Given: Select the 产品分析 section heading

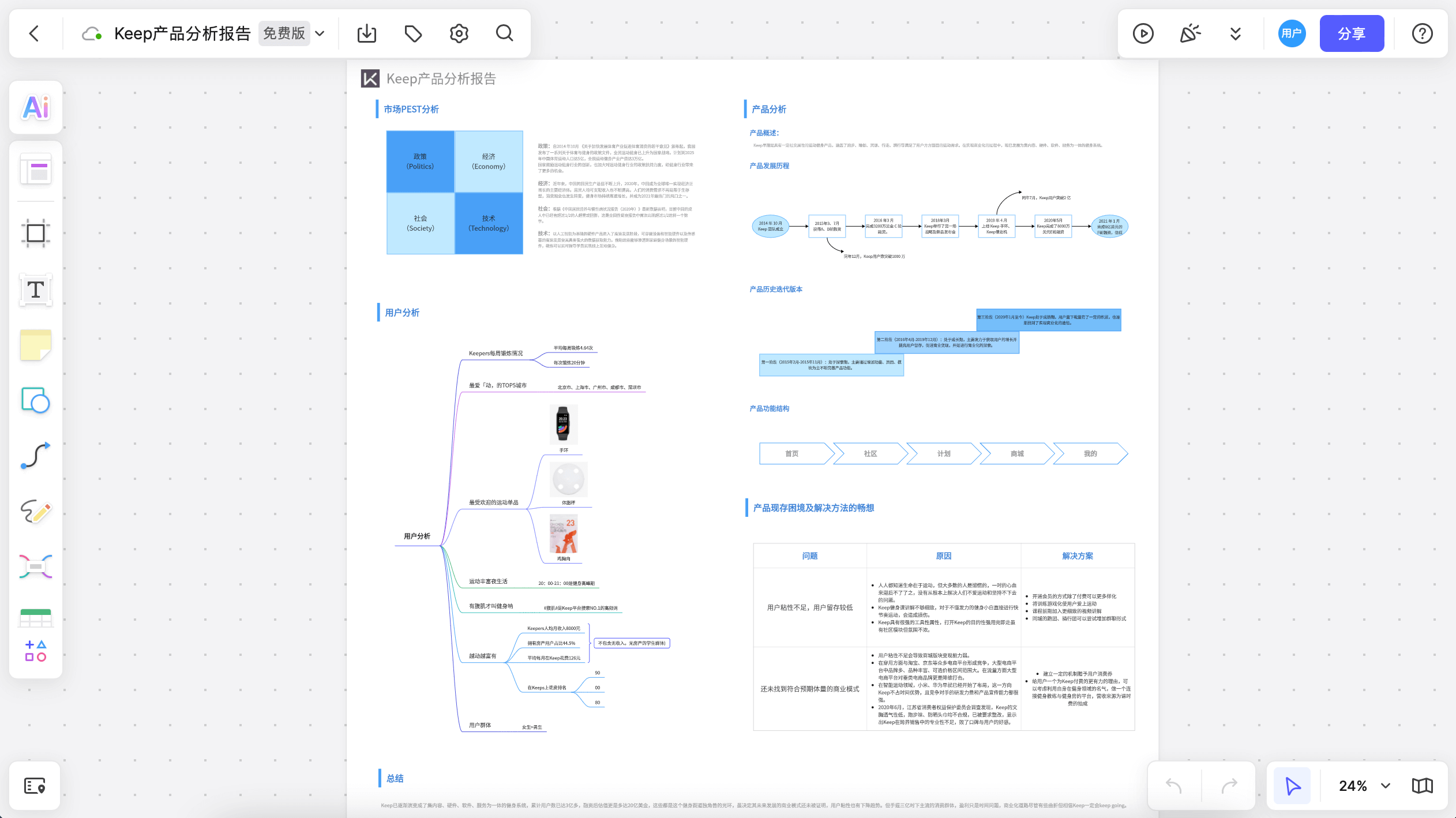Looking at the screenshot, I should pyautogui.click(x=769, y=109).
